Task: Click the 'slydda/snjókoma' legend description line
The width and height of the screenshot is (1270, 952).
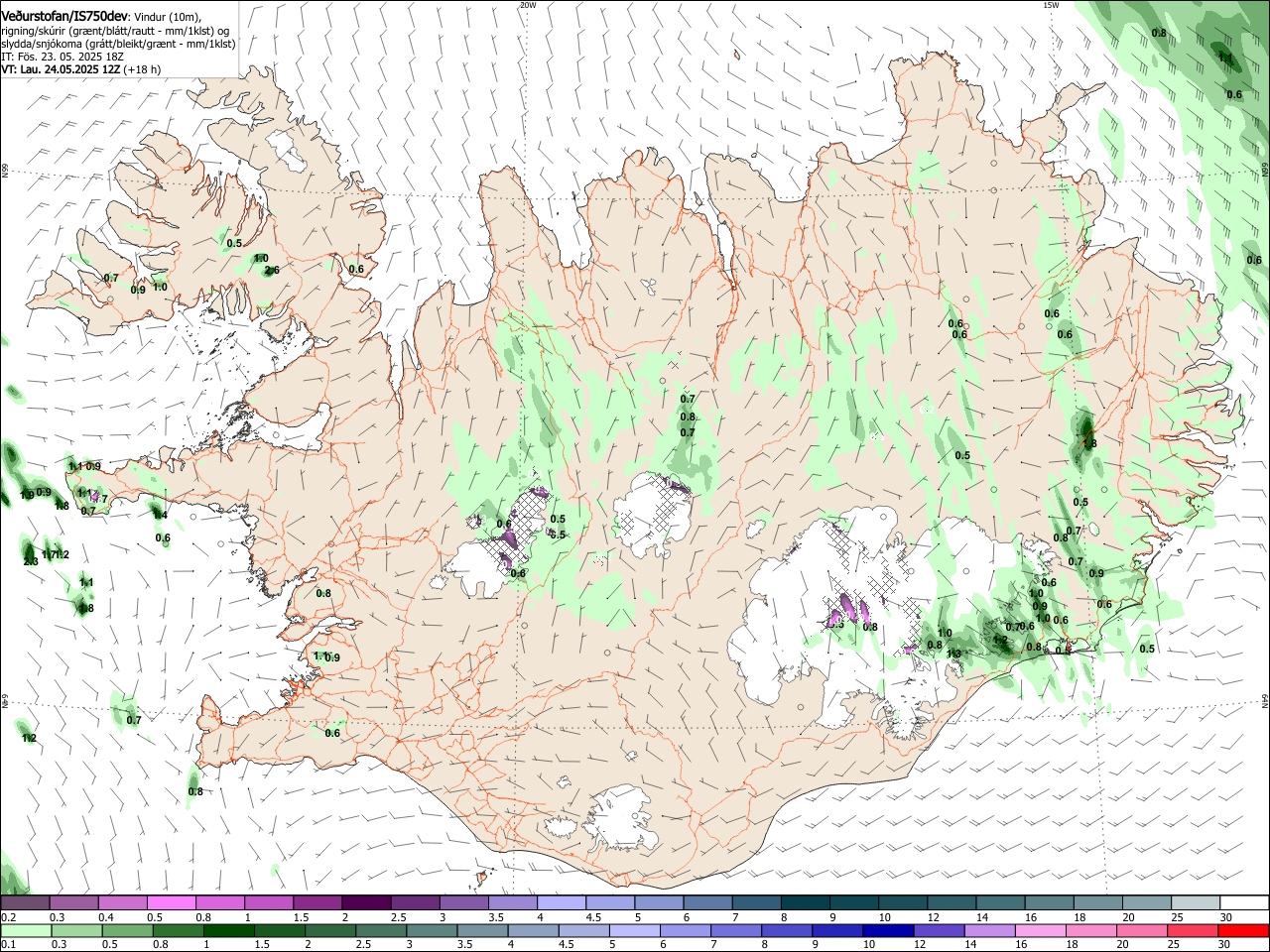Action: tap(118, 44)
